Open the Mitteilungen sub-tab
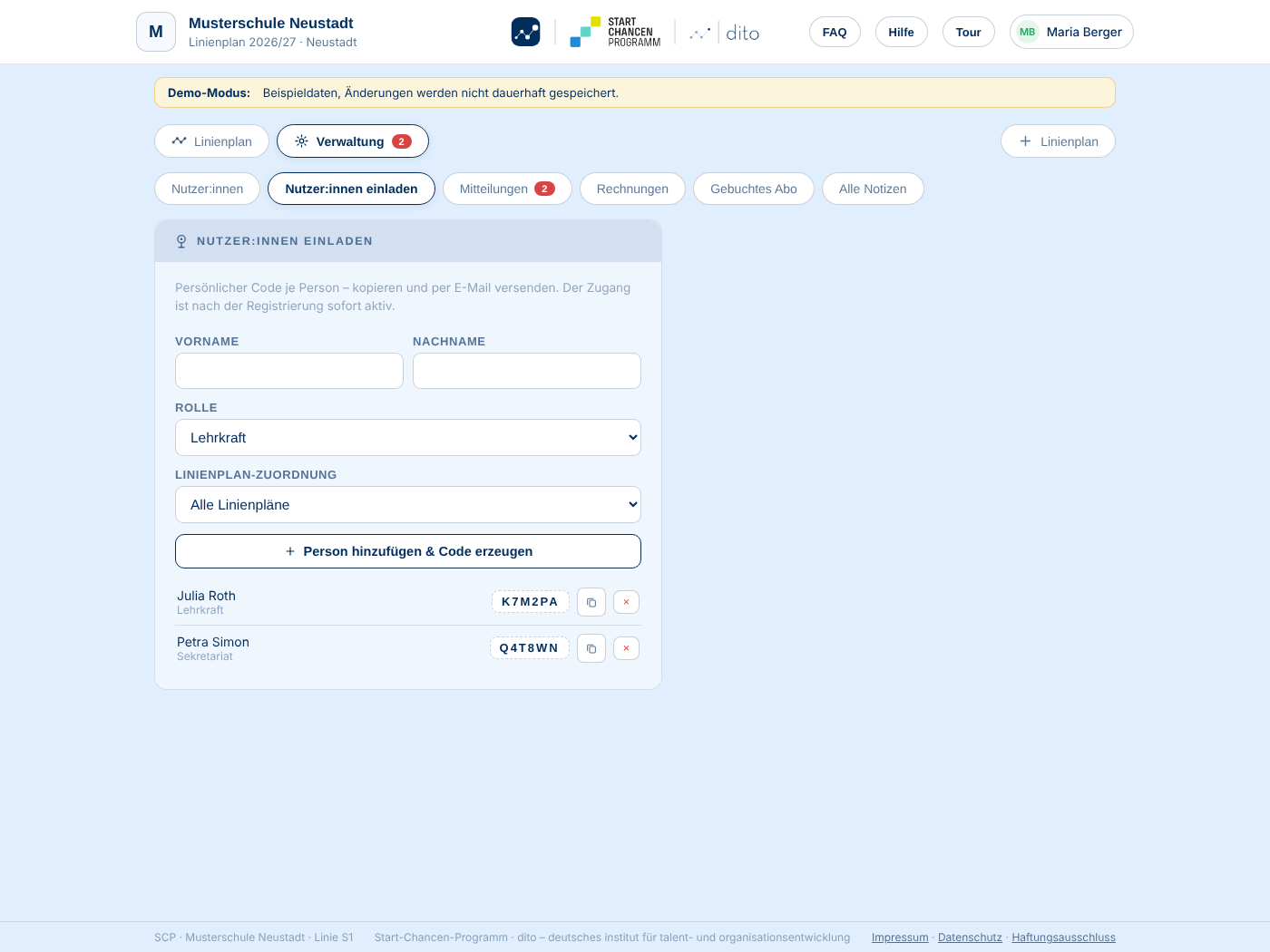 pos(507,189)
